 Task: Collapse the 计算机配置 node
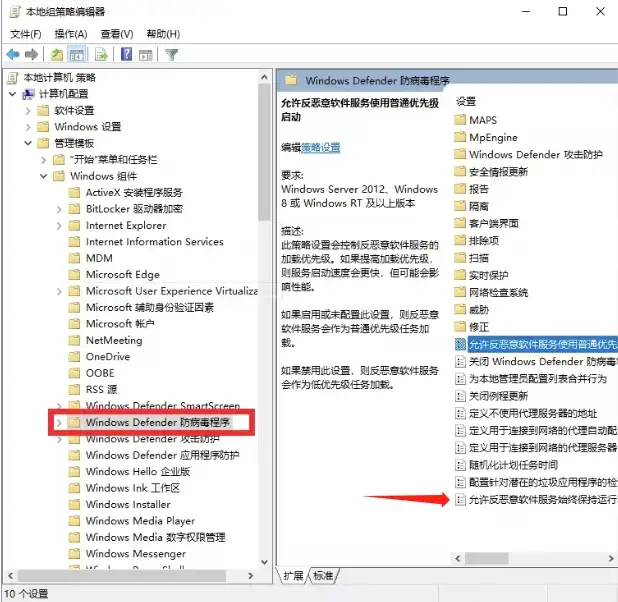[13, 94]
